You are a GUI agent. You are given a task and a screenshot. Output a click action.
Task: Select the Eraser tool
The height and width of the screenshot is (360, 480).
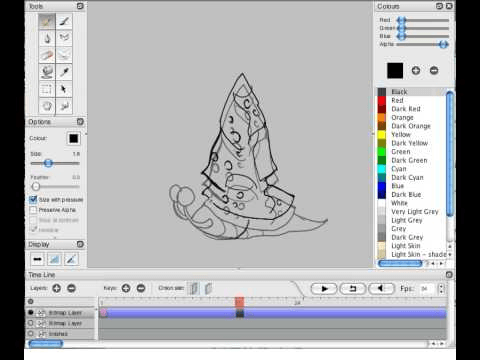click(x=47, y=55)
